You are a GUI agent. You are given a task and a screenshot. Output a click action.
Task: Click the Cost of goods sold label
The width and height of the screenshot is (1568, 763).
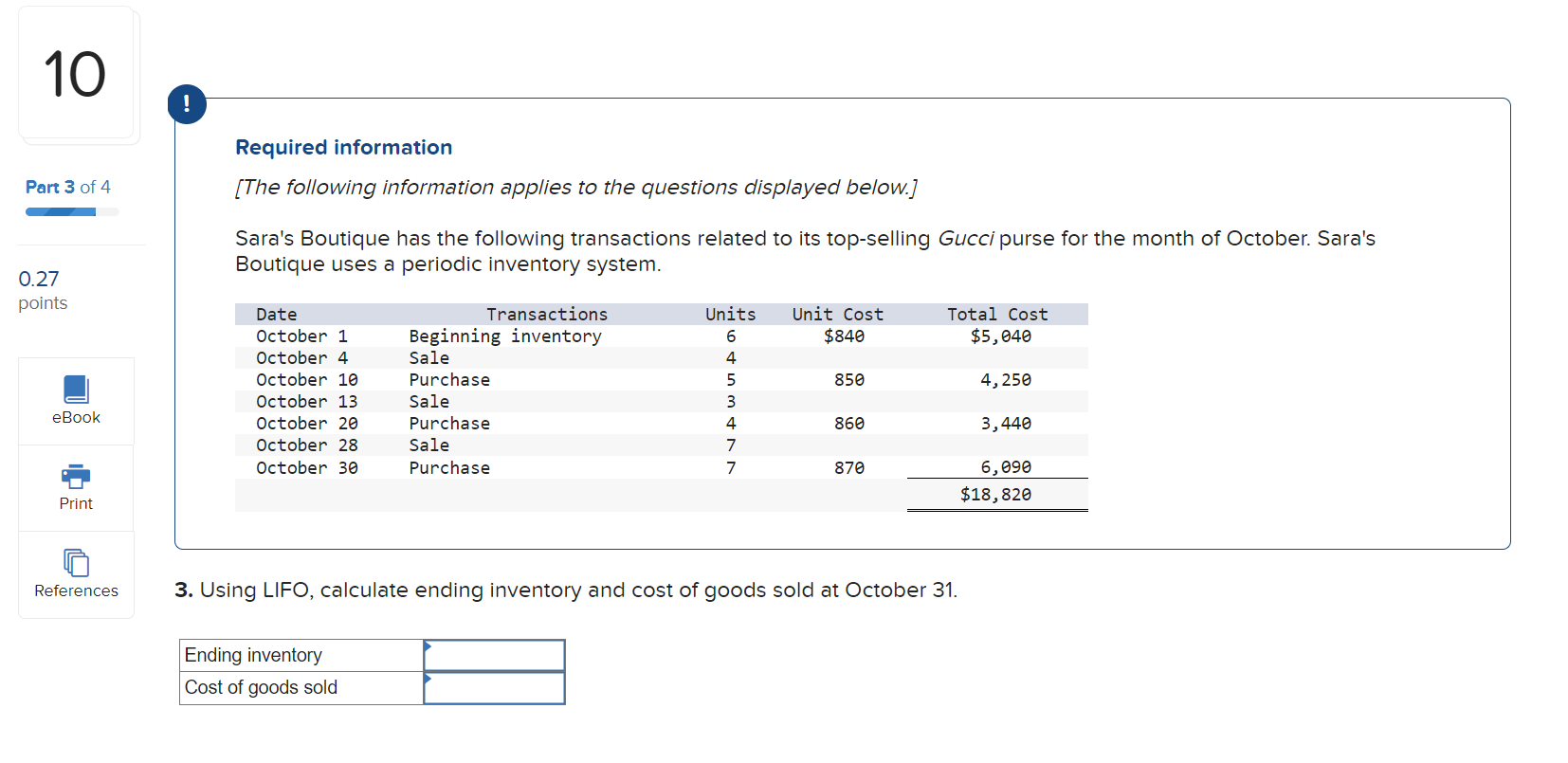point(261,687)
